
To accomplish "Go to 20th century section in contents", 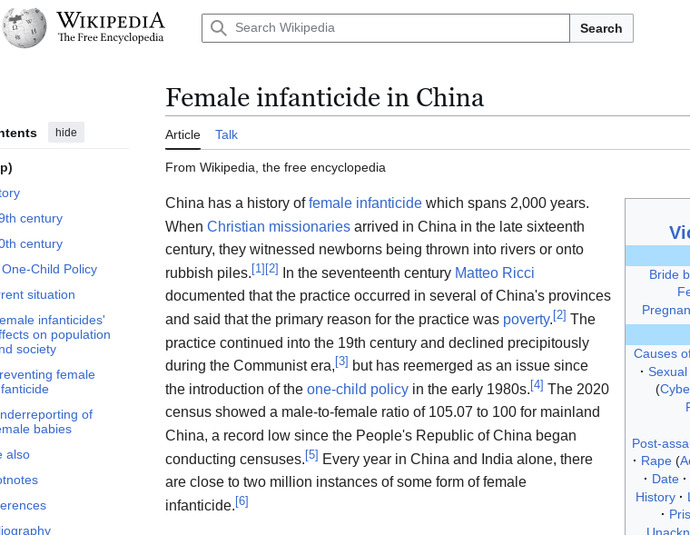I will click(x=31, y=244).
